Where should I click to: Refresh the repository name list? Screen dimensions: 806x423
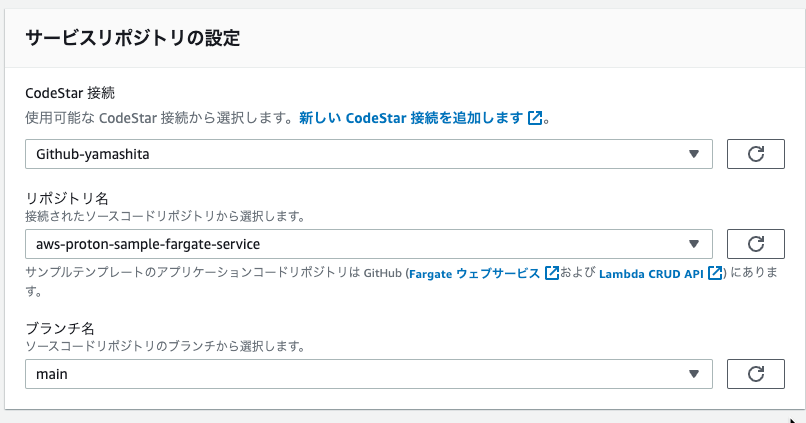(x=756, y=244)
